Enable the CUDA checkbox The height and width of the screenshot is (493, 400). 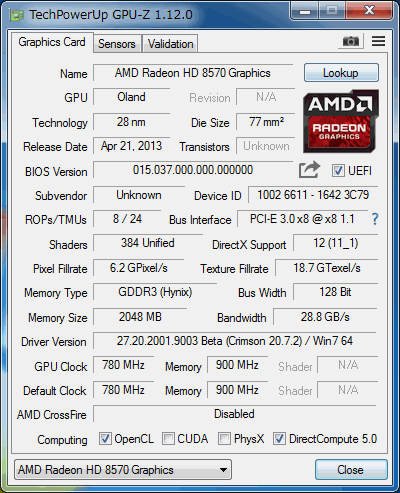tap(168, 439)
